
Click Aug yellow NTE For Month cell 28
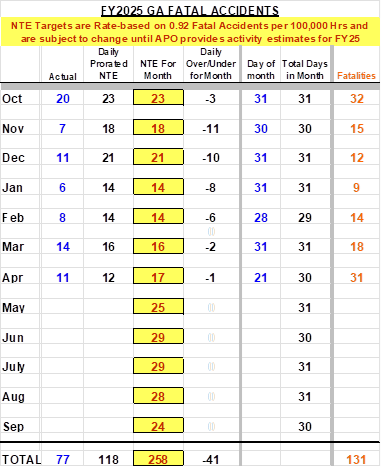pyautogui.click(x=158, y=395)
